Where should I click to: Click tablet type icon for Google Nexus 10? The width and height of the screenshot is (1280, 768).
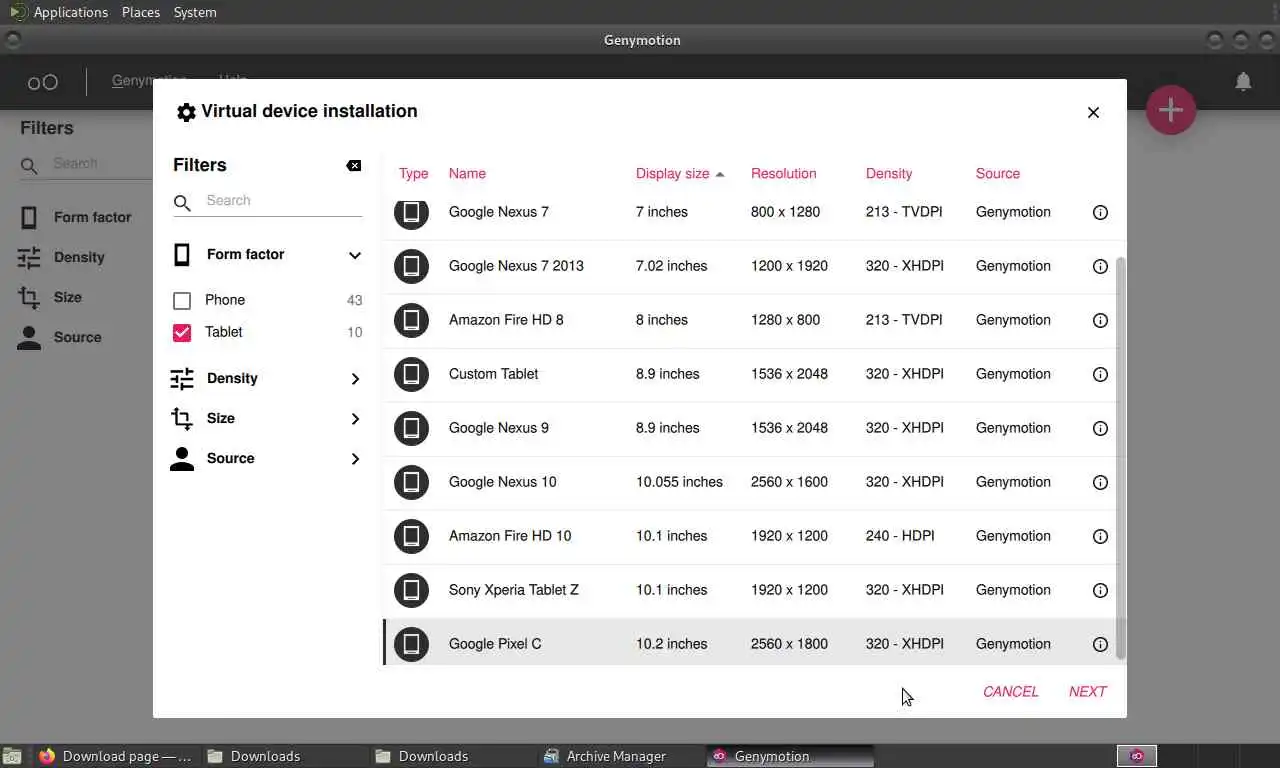tap(411, 482)
